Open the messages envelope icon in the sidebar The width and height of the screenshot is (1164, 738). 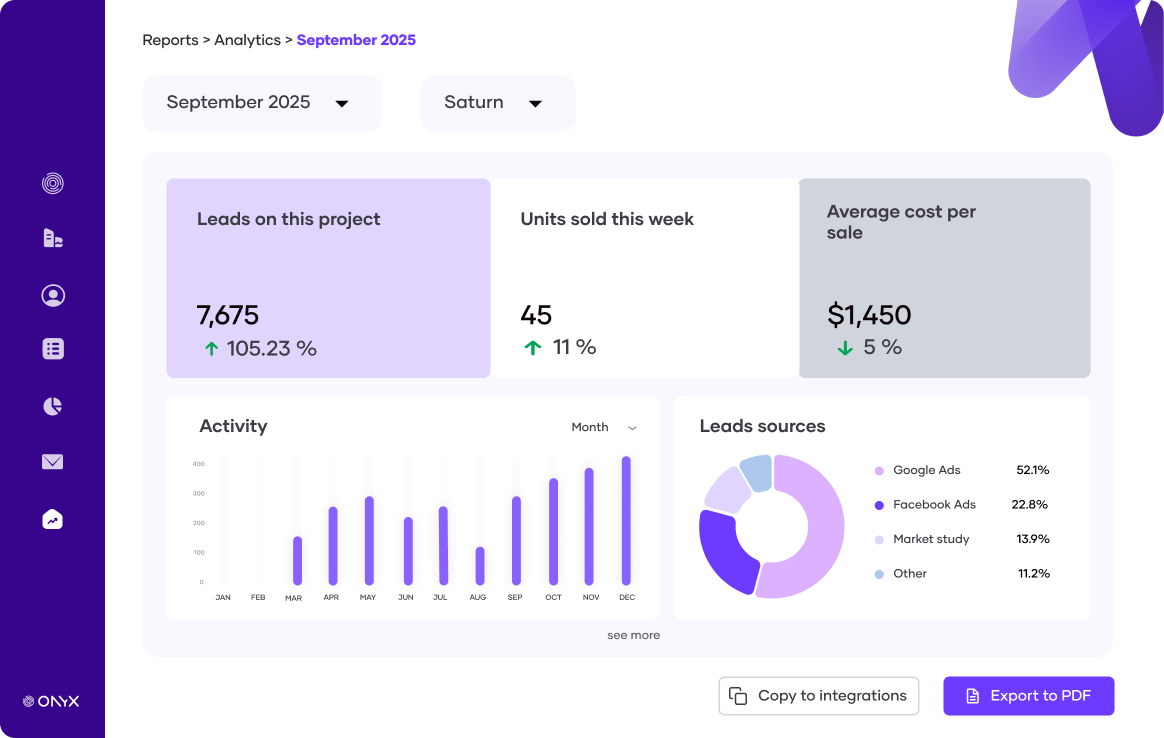click(x=52, y=461)
